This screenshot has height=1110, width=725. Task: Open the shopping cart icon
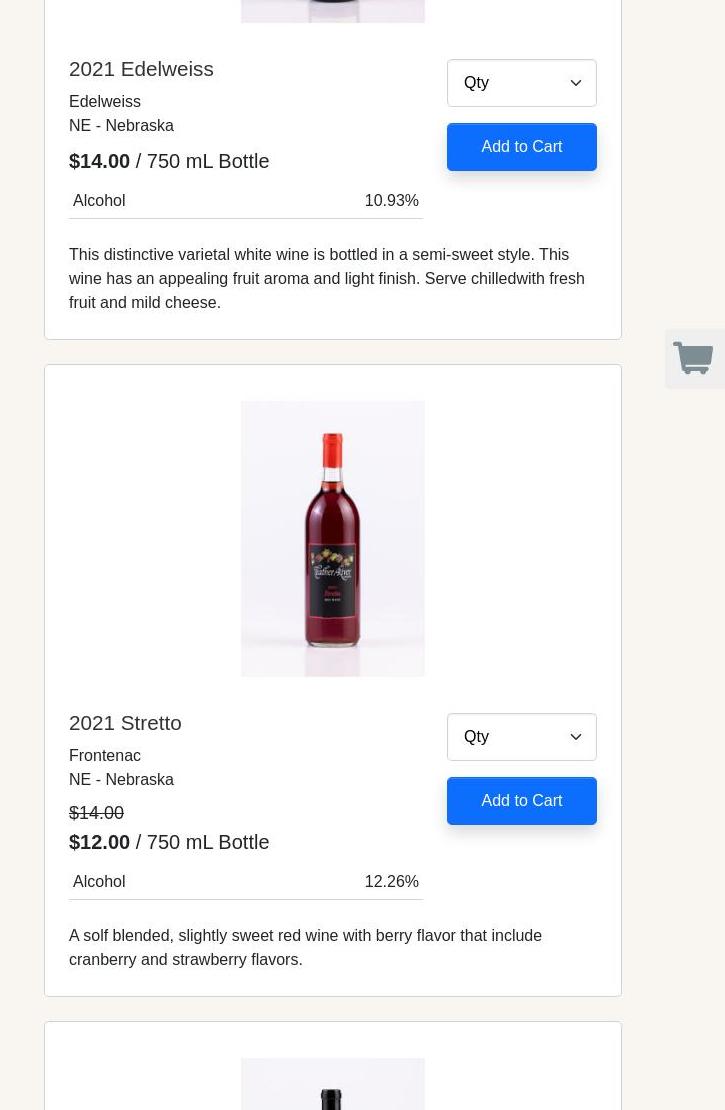click(694, 359)
